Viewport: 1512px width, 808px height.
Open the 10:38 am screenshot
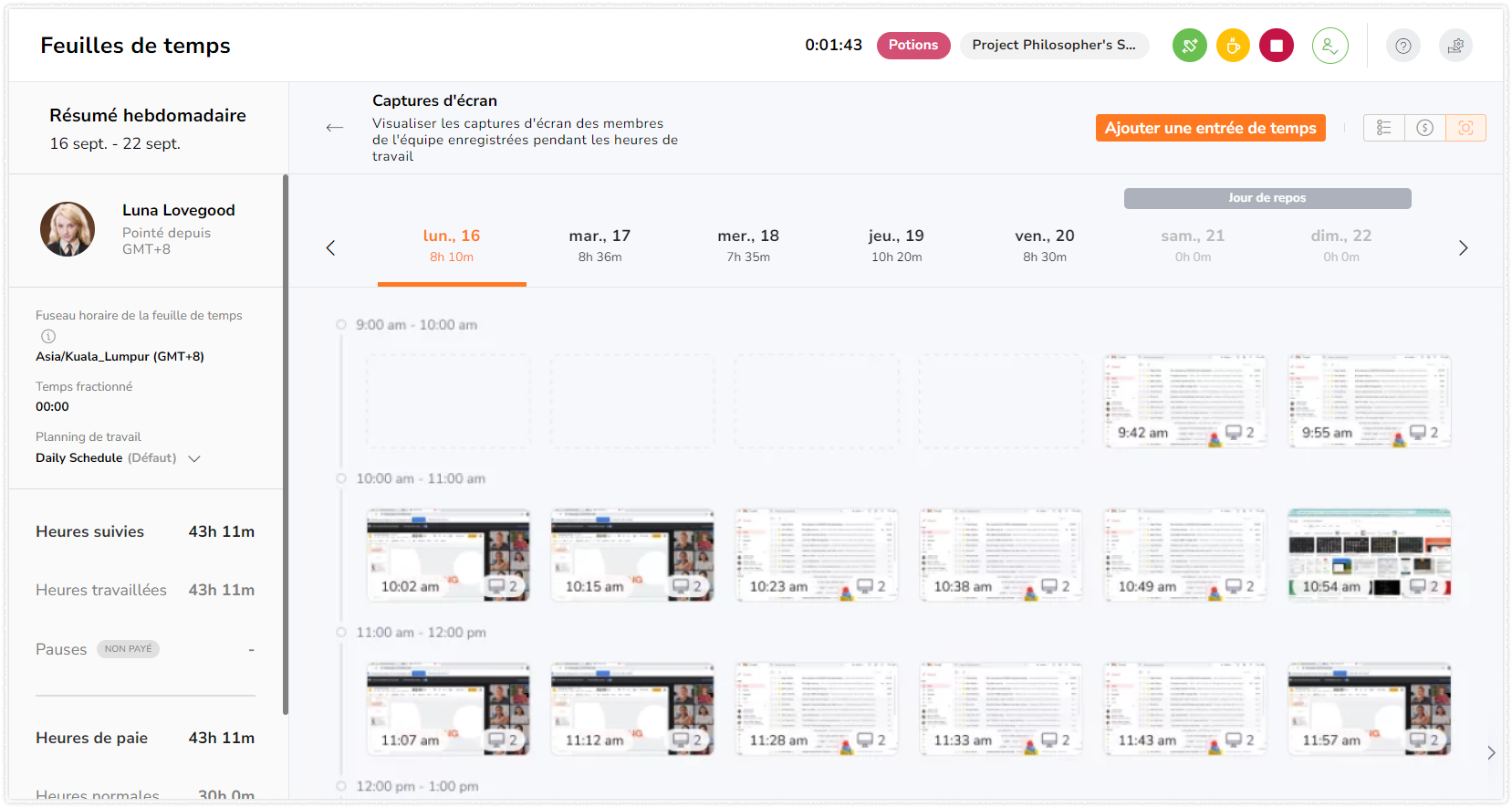pyautogui.click(x=1001, y=555)
